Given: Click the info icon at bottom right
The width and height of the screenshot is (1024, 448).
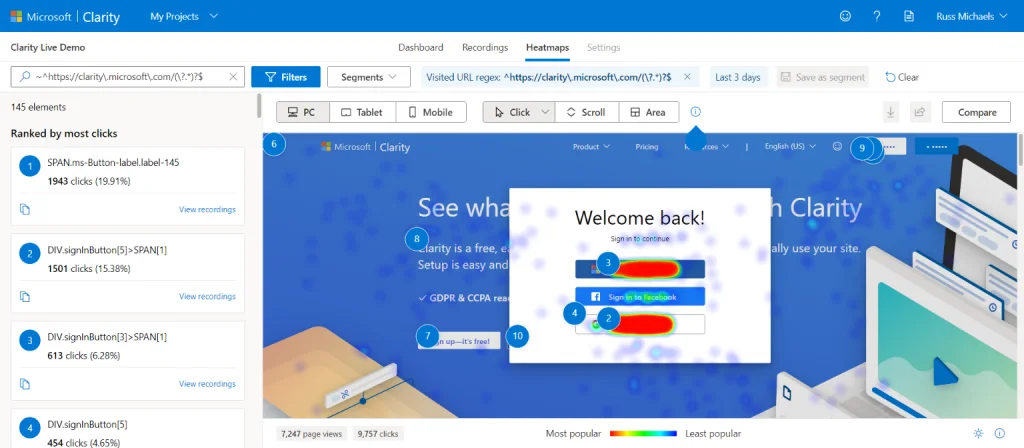Looking at the screenshot, I should click(x=999, y=433).
